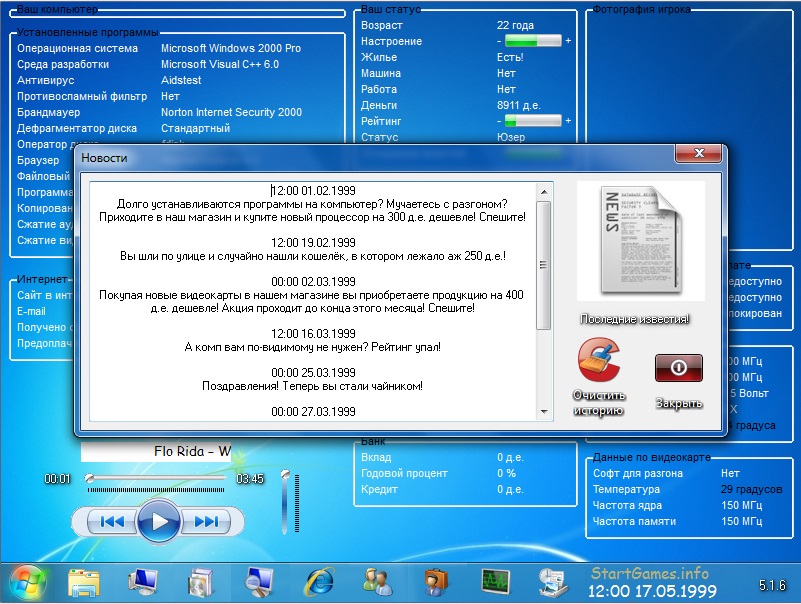Image resolution: width=801 pixels, height=604 pixels.
Task: Skip to the previous track
Action: [111, 521]
